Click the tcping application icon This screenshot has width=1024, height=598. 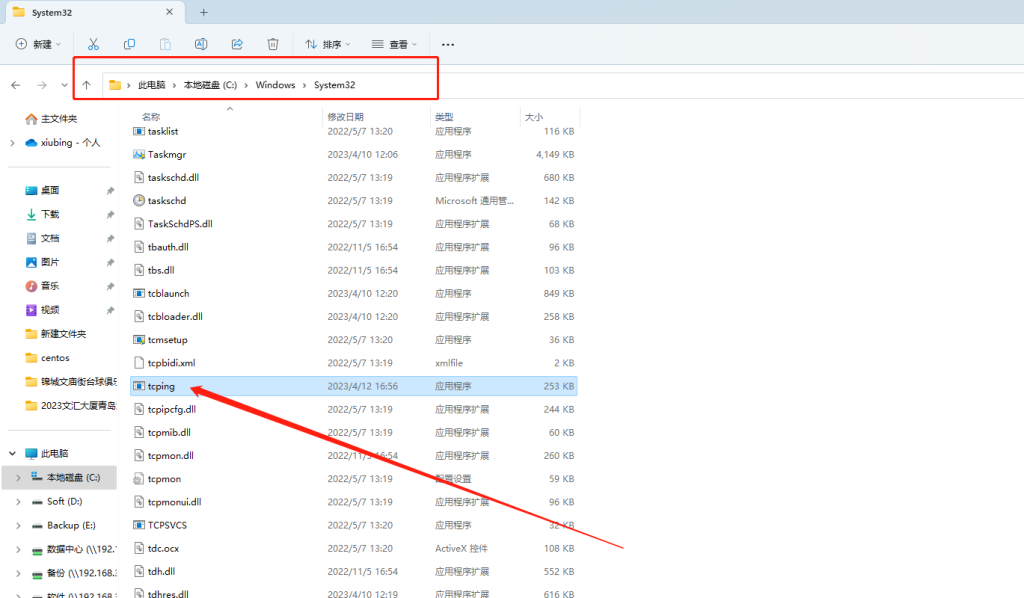pos(138,386)
